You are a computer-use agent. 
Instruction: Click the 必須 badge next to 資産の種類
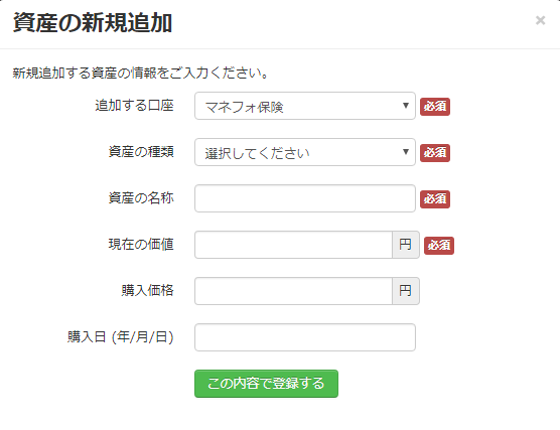tap(435, 153)
